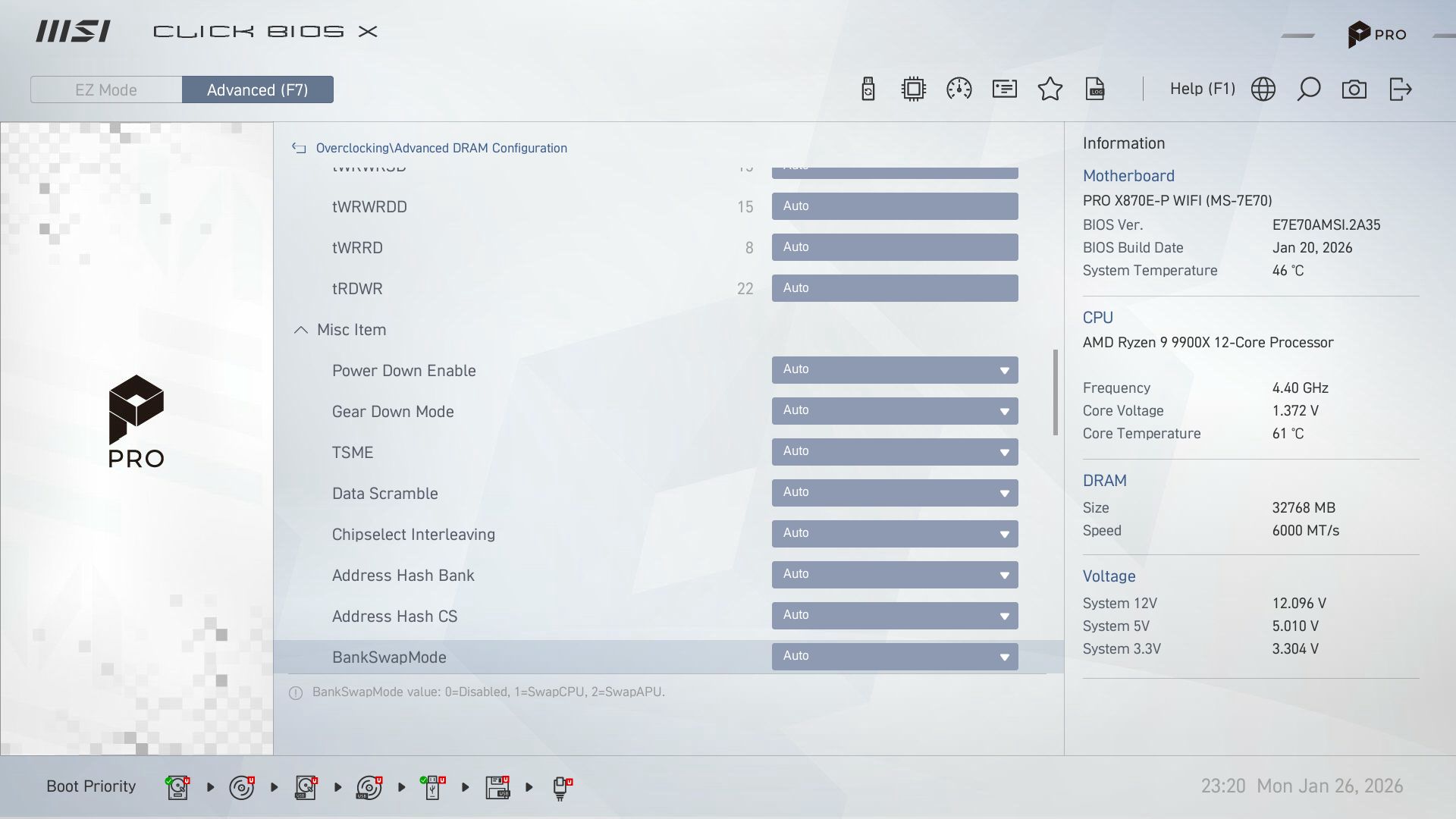Select the hard disk boot priority icon
1456x819 pixels.
177,786
